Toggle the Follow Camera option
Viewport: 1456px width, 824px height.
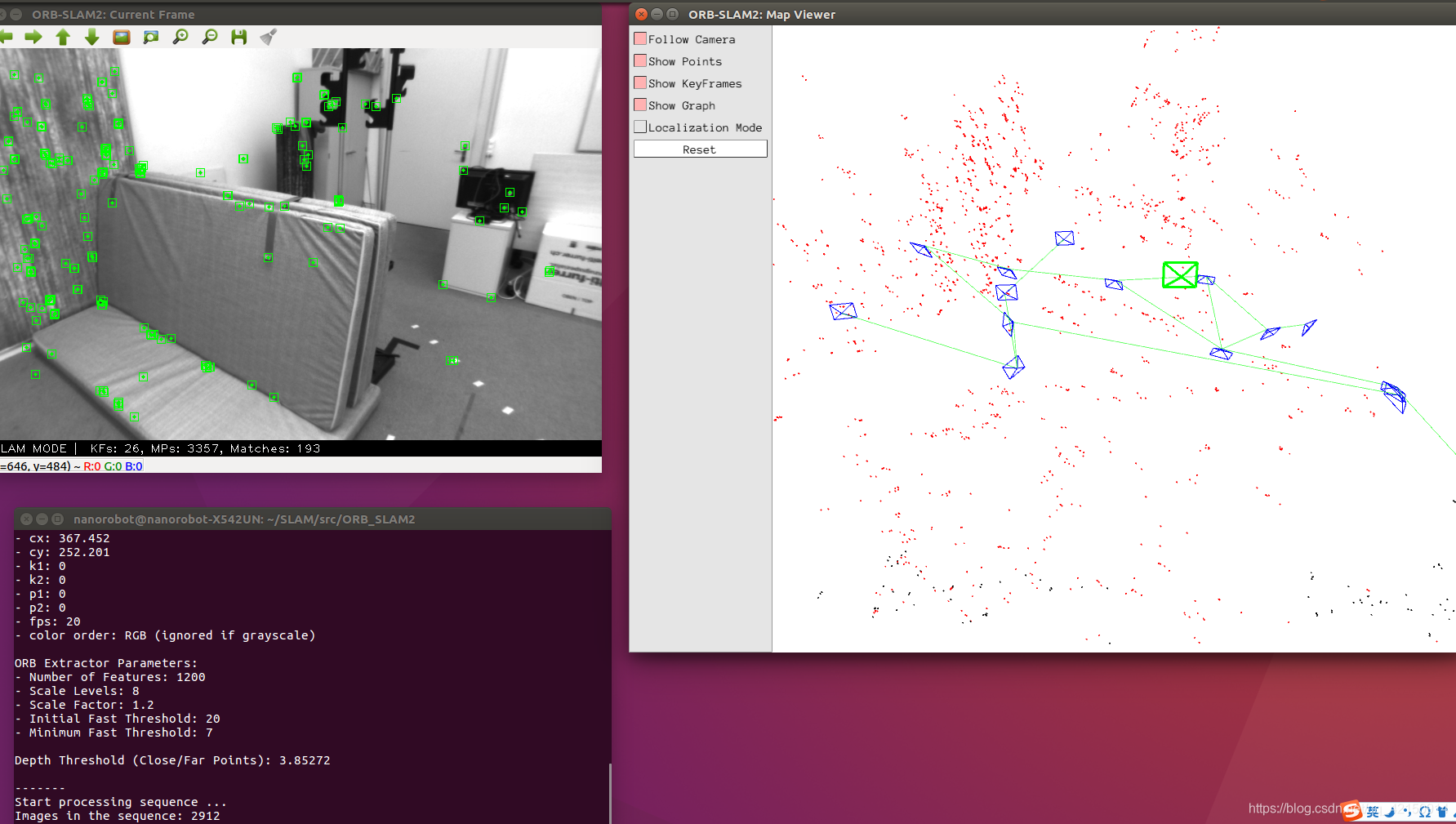point(641,38)
